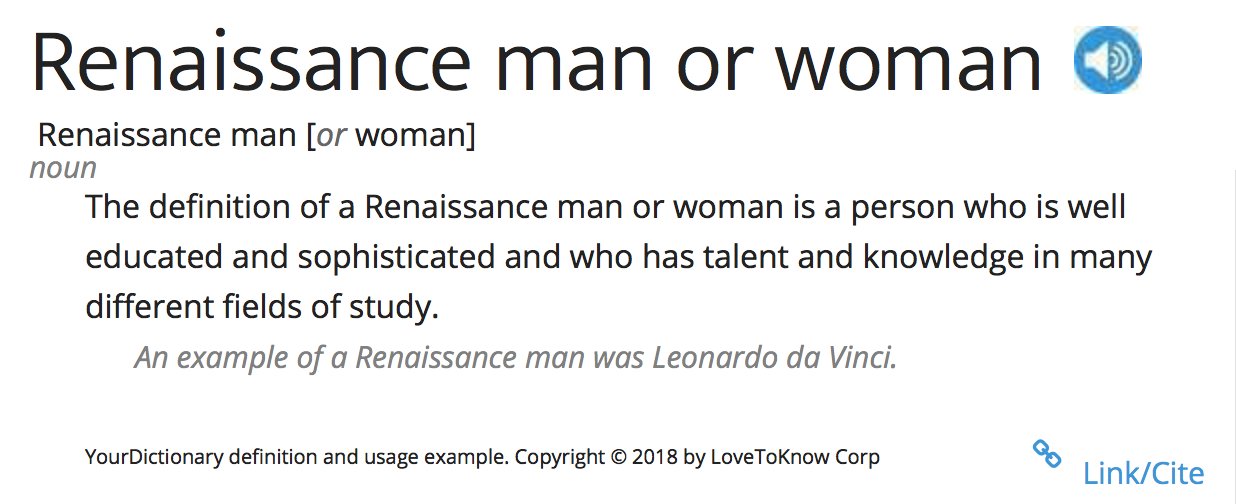Play the audio pronunciation speaker icon
Viewport: 1236px width, 504px height.
pyautogui.click(x=1107, y=60)
